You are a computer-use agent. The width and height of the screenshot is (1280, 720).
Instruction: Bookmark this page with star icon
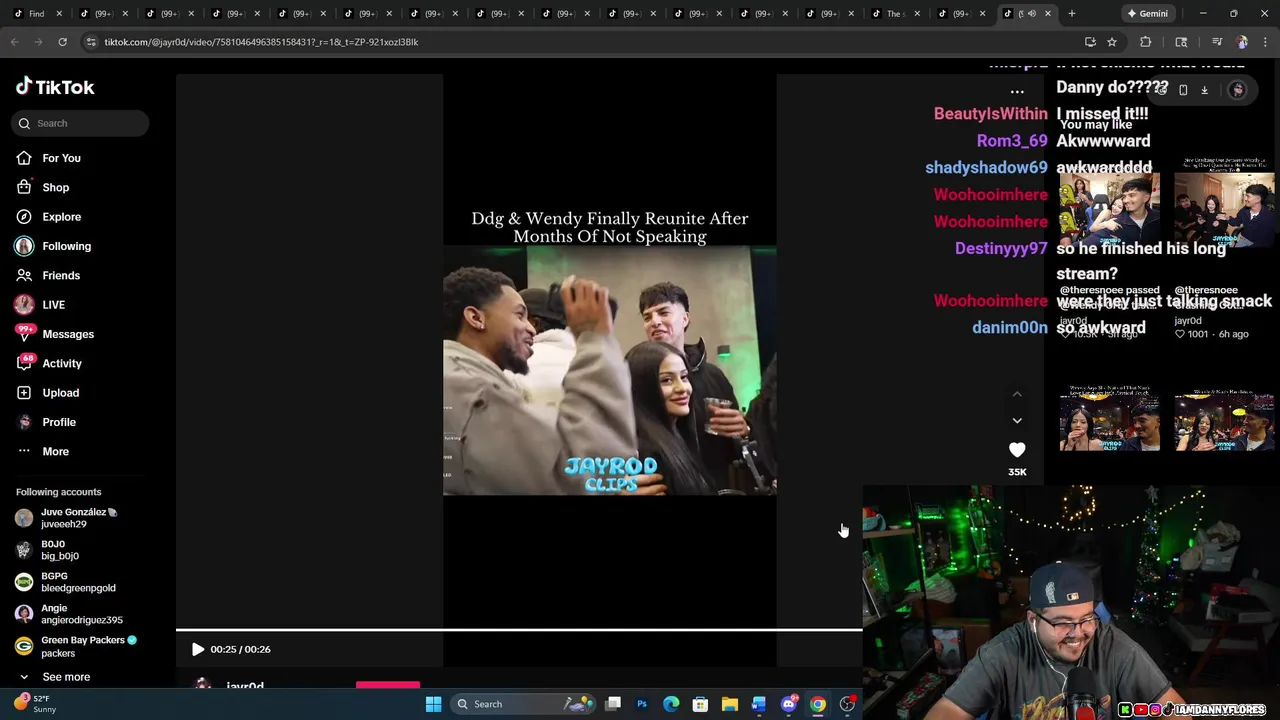click(1112, 42)
